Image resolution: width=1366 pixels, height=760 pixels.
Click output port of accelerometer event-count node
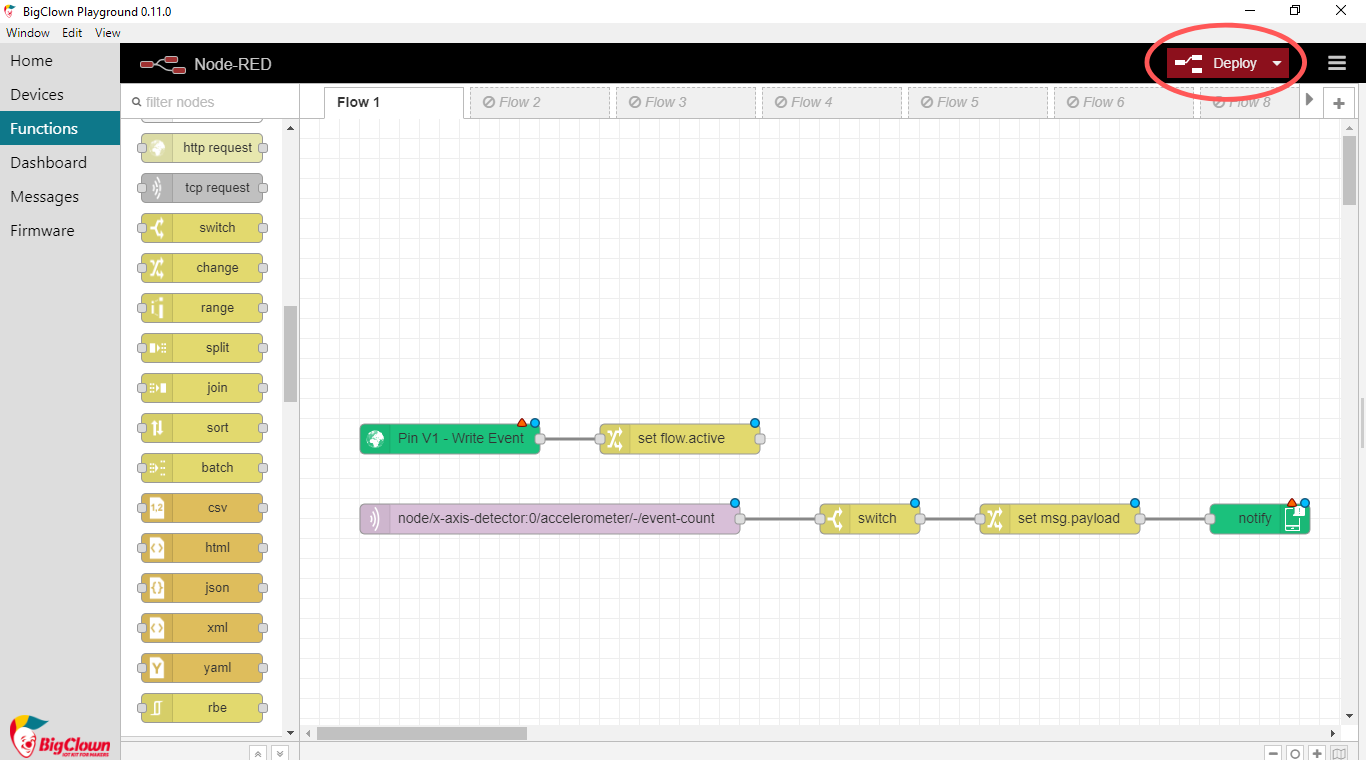pyautogui.click(x=740, y=519)
